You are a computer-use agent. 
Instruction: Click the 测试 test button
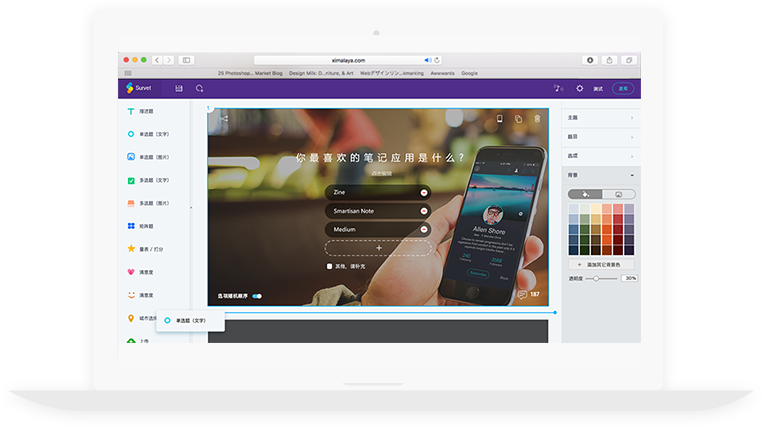tap(598, 89)
